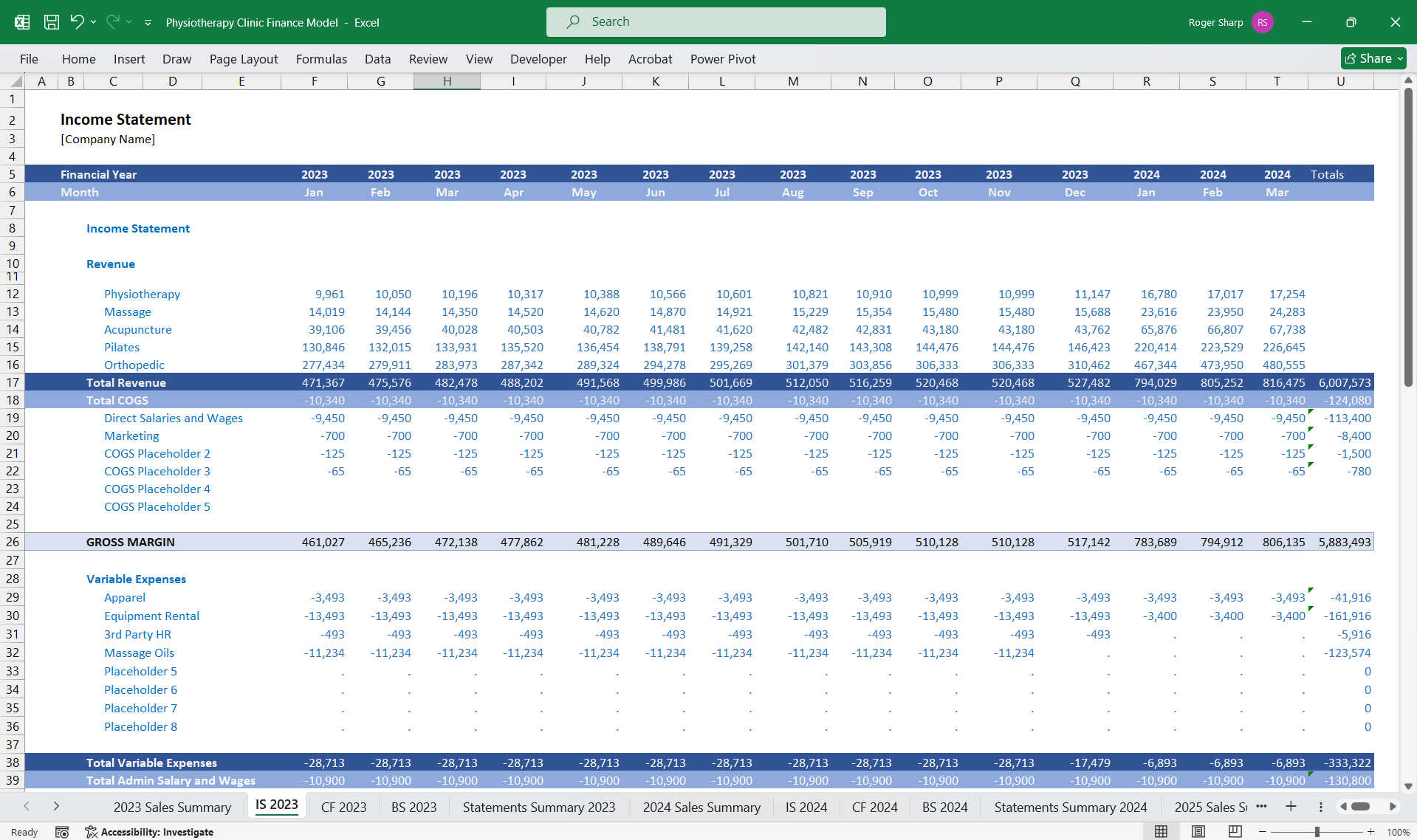The height and width of the screenshot is (840, 1417).
Task: Click the Save icon in the title bar
Action: [x=52, y=22]
